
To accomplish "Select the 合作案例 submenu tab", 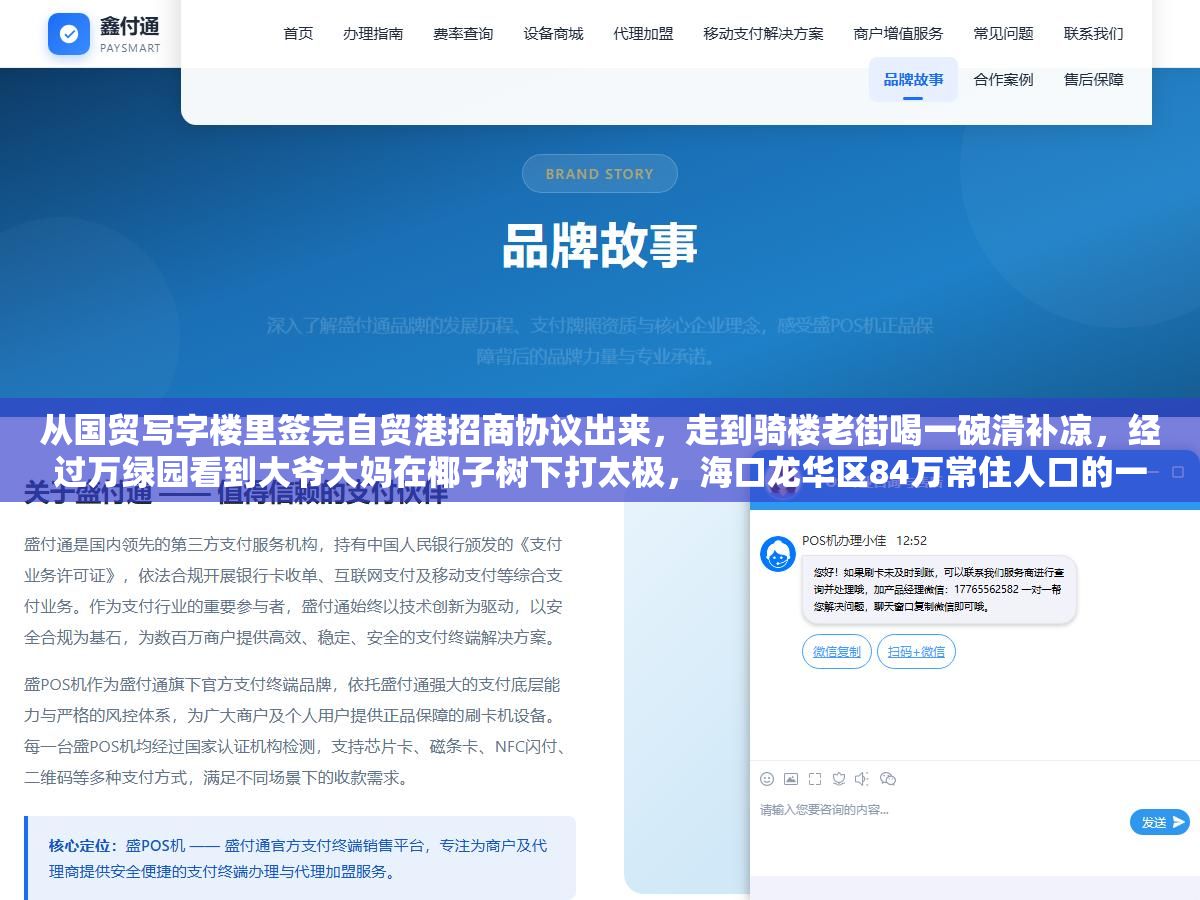I will (1003, 79).
